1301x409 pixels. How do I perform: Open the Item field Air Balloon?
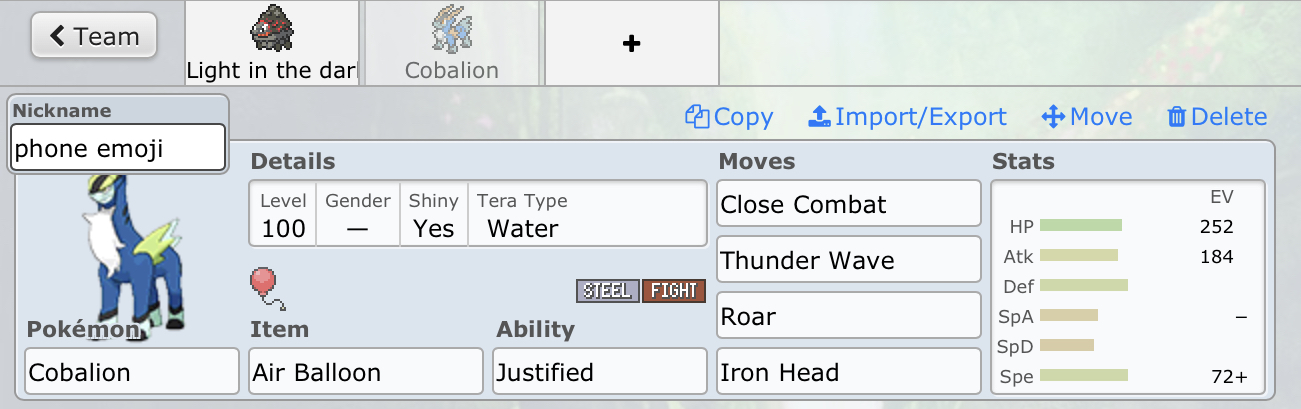(x=365, y=372)
